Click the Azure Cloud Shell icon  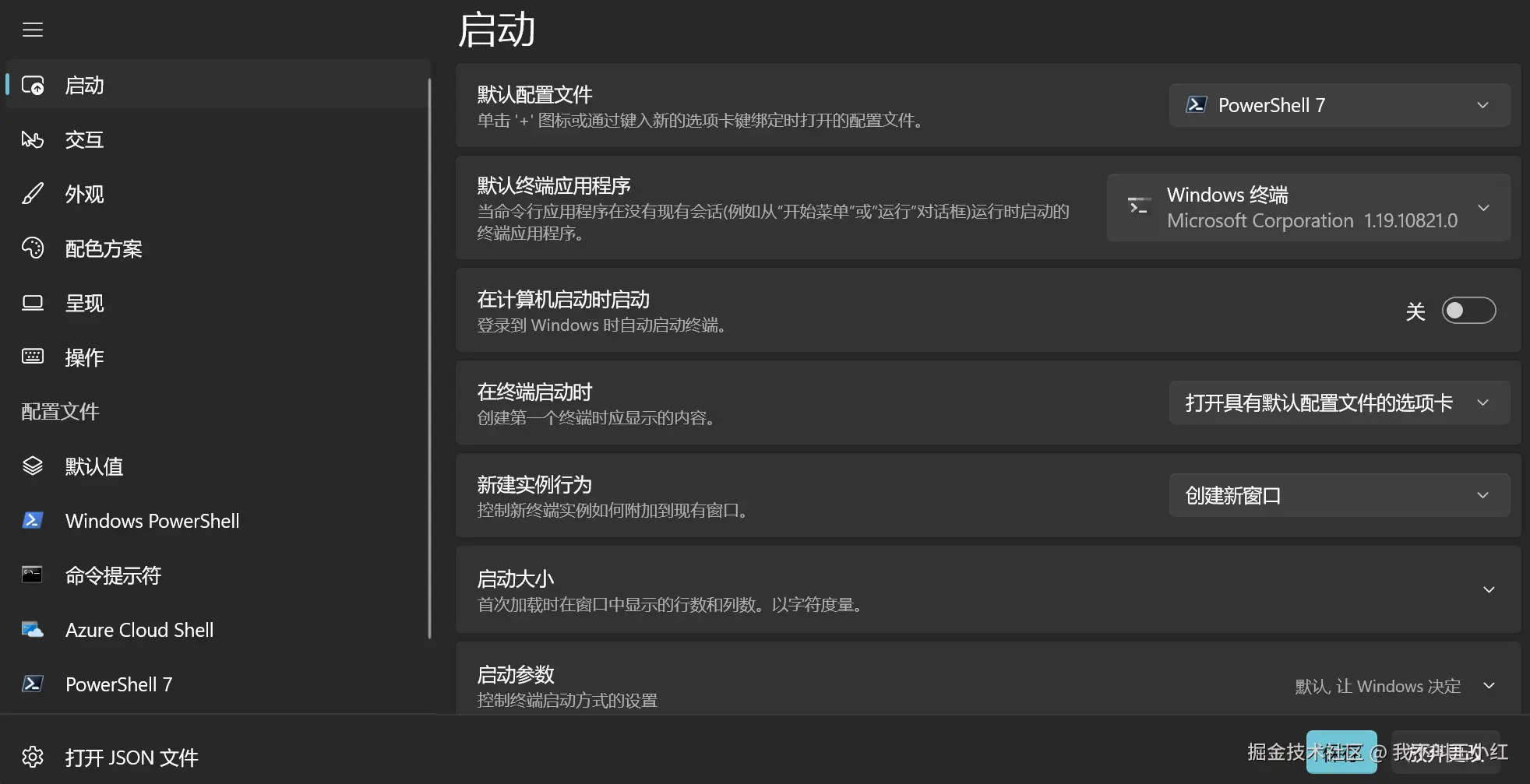point(33,629)
